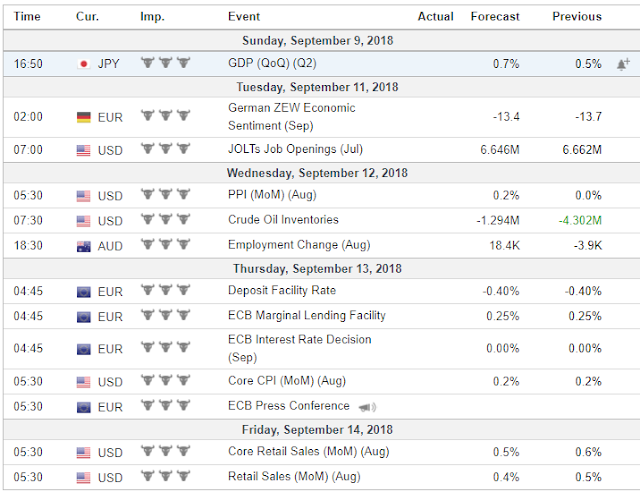Open the ECB Interest Rate Decision event
The width and height of the screenshot is (640, 492).
299,348
